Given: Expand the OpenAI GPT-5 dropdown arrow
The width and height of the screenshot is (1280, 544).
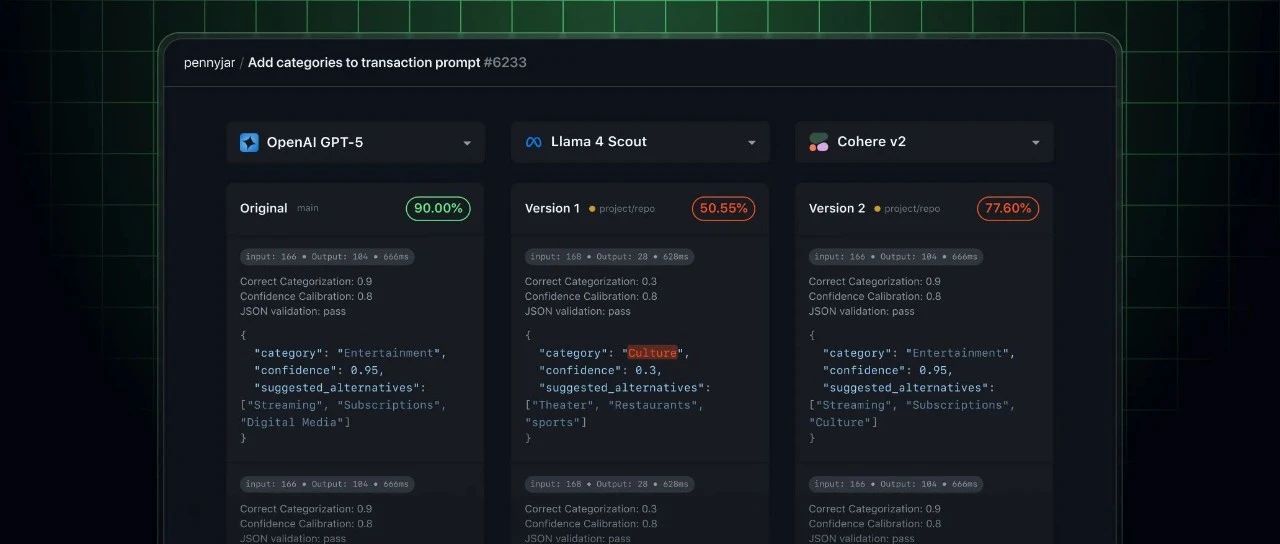Looking at the screenshot, I should (467, 143).
